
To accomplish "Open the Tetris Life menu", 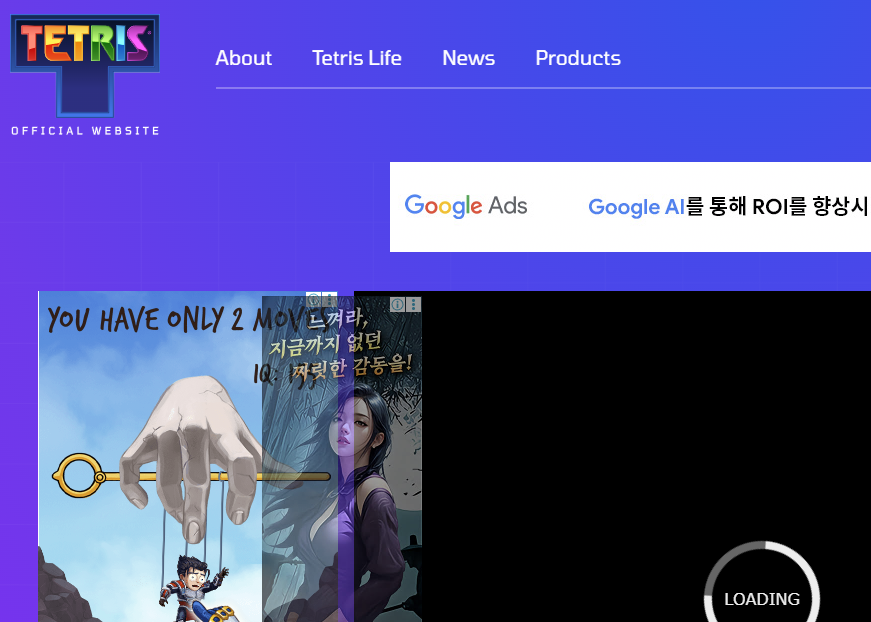I will [357, 58].
